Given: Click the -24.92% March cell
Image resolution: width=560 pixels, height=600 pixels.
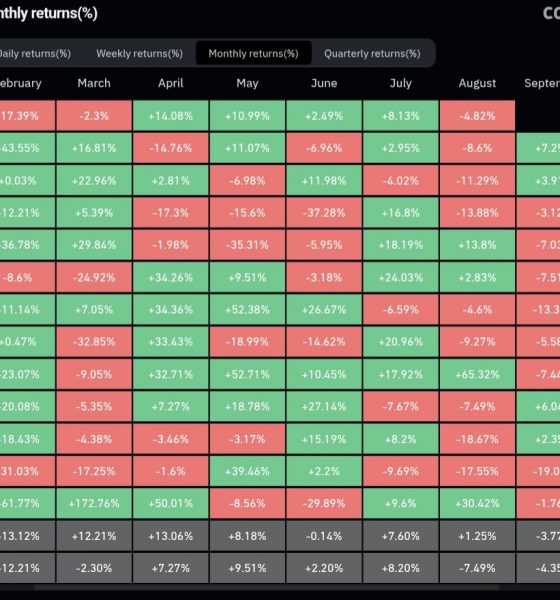Looking at the screenshot, I should point(94,277).
